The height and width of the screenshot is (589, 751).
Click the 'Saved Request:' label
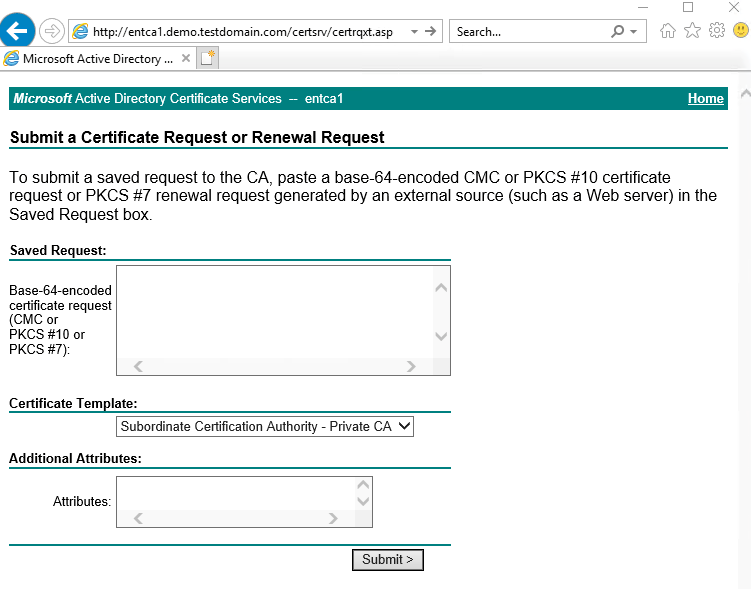(58, 250)
